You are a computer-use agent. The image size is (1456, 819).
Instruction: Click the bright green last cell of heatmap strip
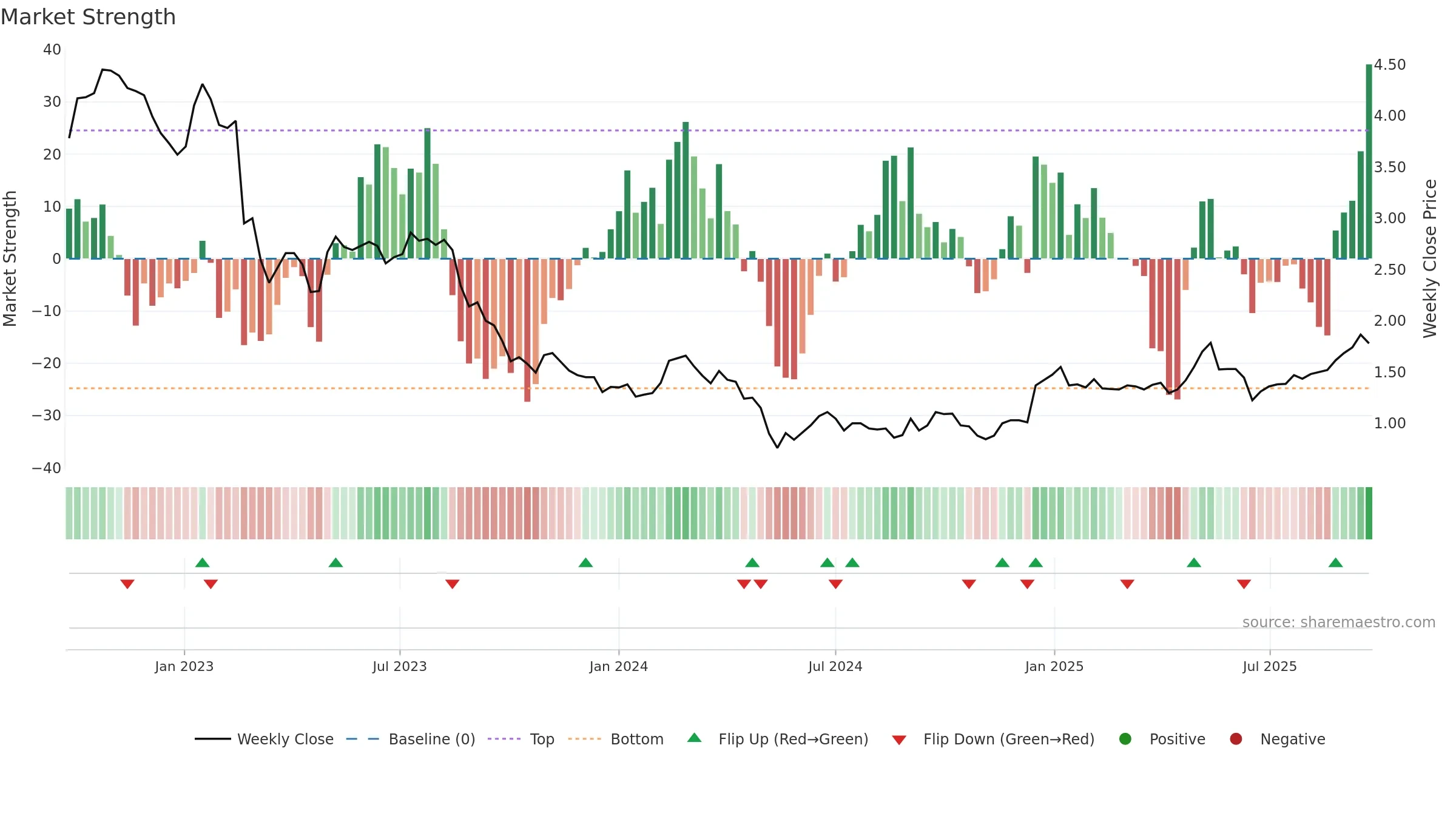tap(1369, 513)
